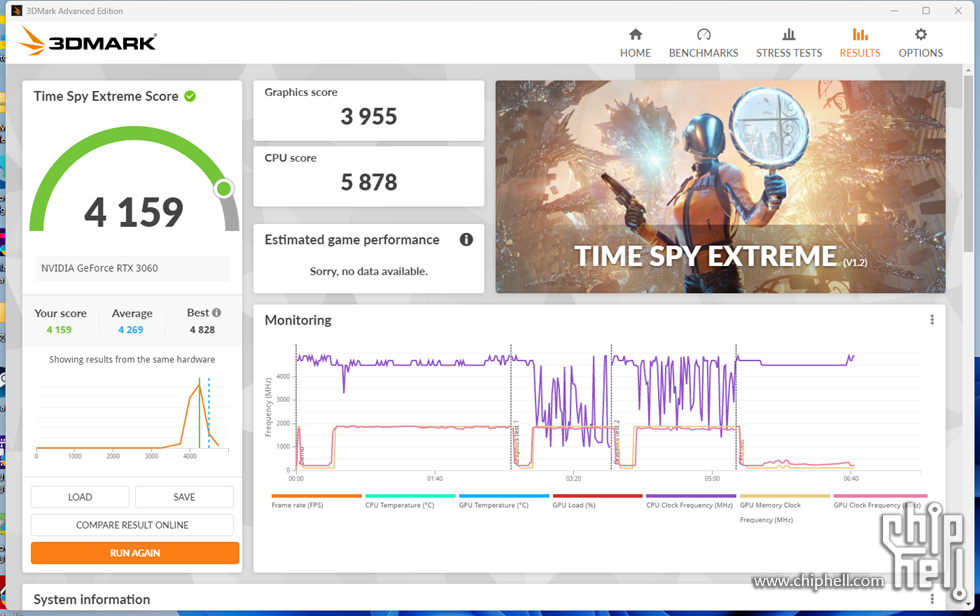Viewport: 980px width, 616px height.
Task: Click the Time Spy Extreme banner image
Action: [x=720, y=186]
